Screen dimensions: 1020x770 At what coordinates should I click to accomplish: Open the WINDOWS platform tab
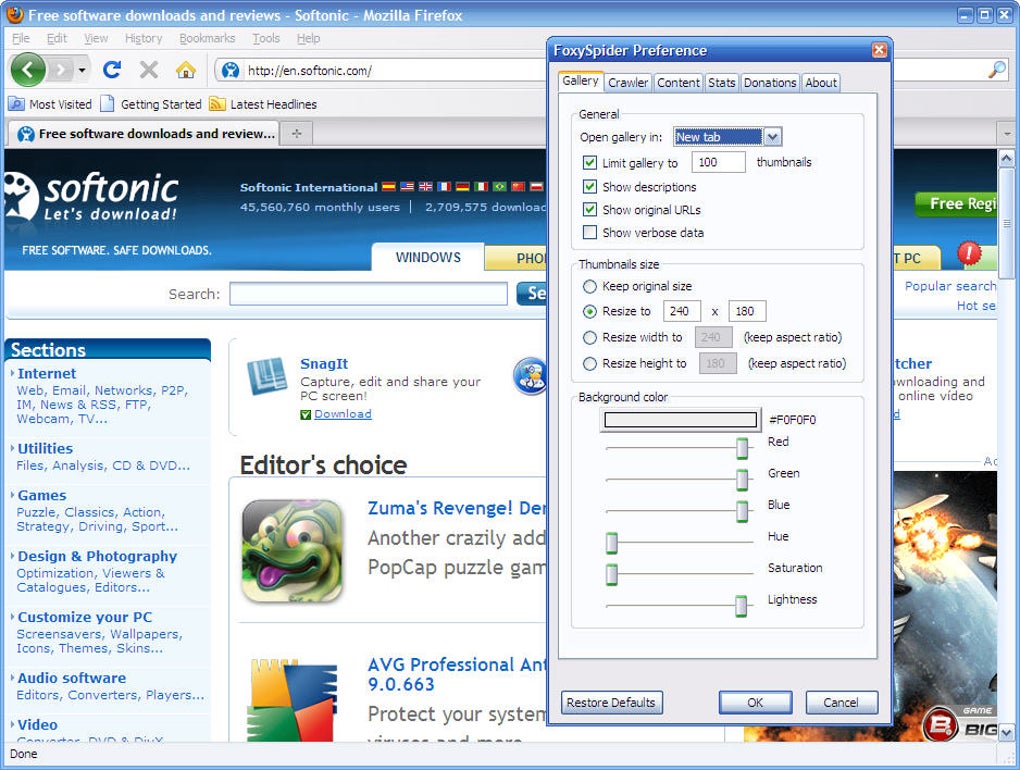click(427, 257)
